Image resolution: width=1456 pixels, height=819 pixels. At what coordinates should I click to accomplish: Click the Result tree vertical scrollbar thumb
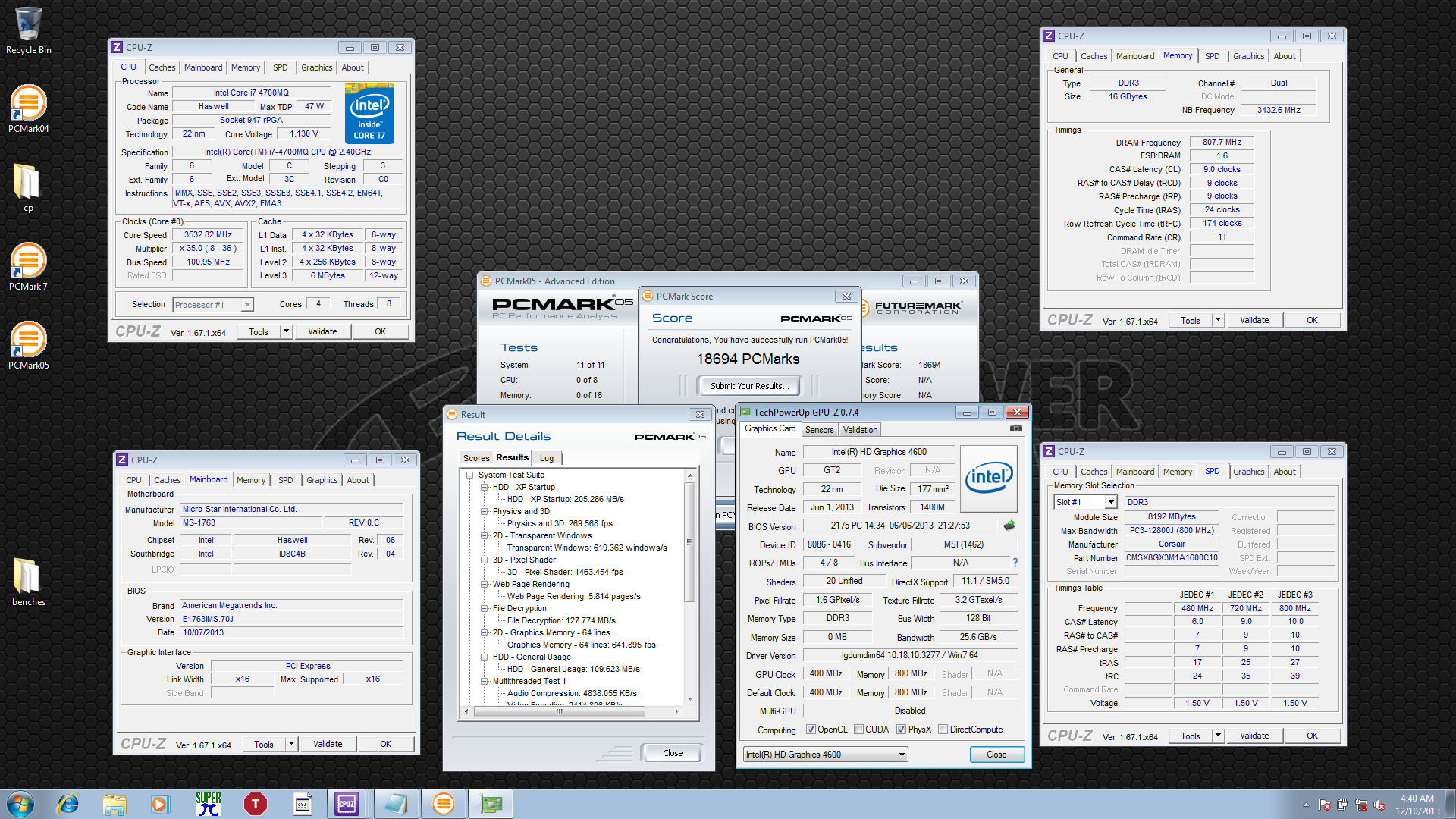point(689,542)
